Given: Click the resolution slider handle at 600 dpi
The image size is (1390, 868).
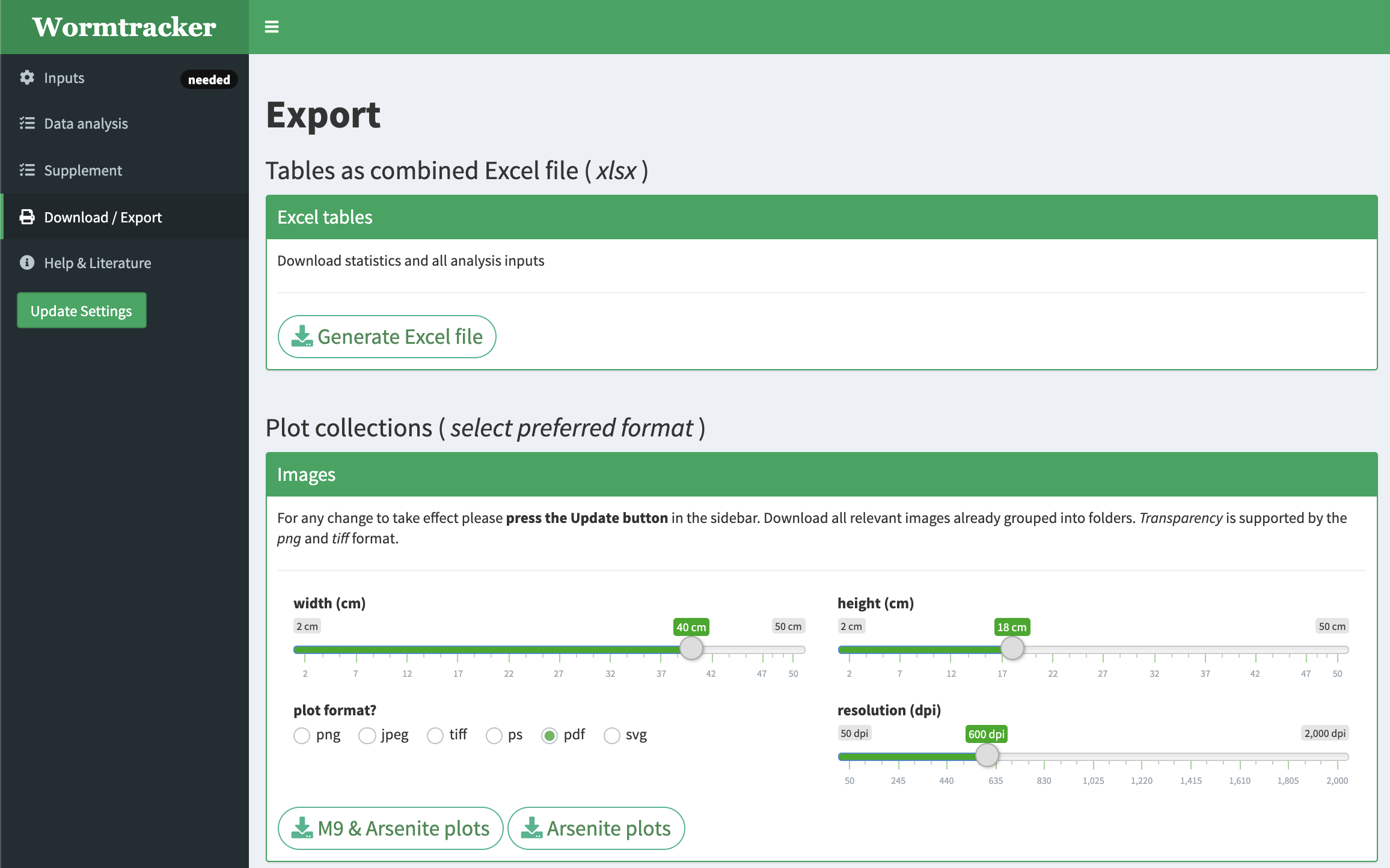Looking at the screenshot, I should (987, 755).
